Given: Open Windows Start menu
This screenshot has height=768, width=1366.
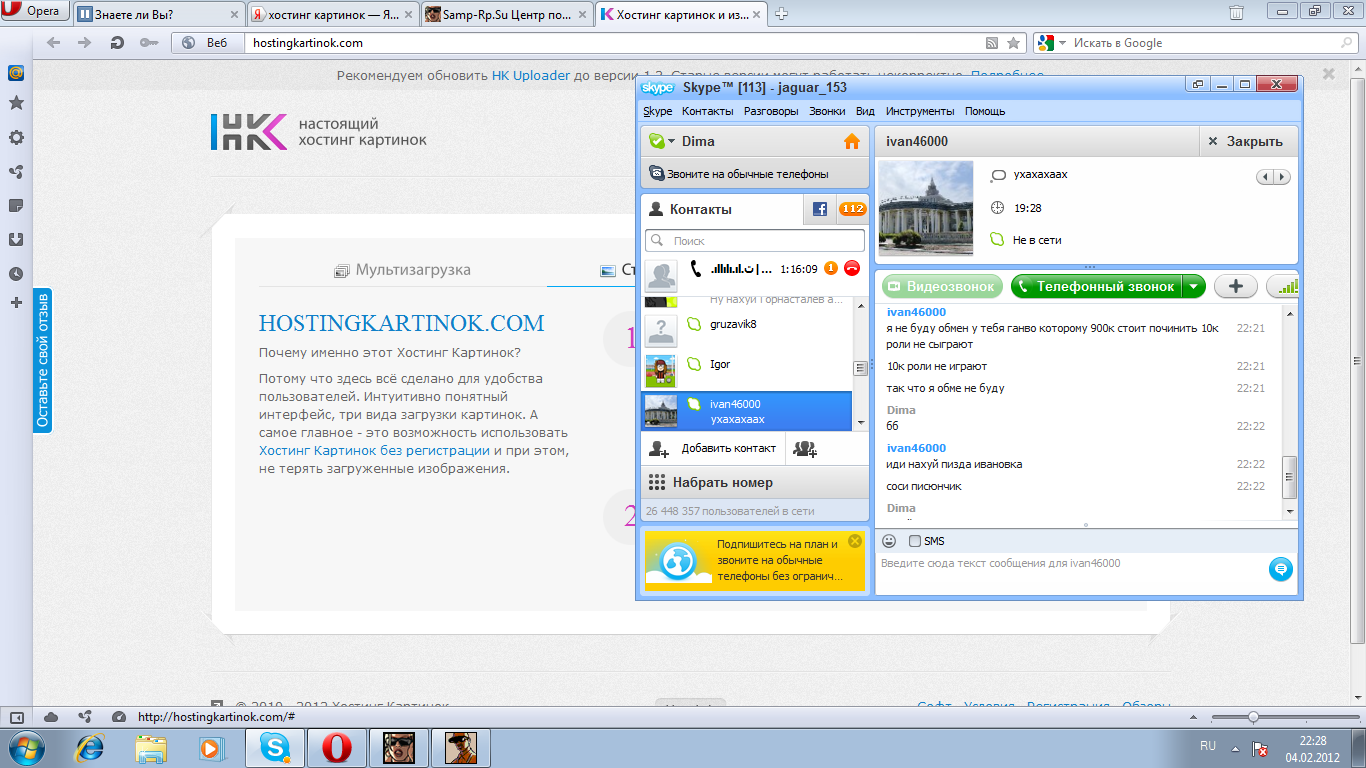Looking at the screenshot, I should click(26, 747).
